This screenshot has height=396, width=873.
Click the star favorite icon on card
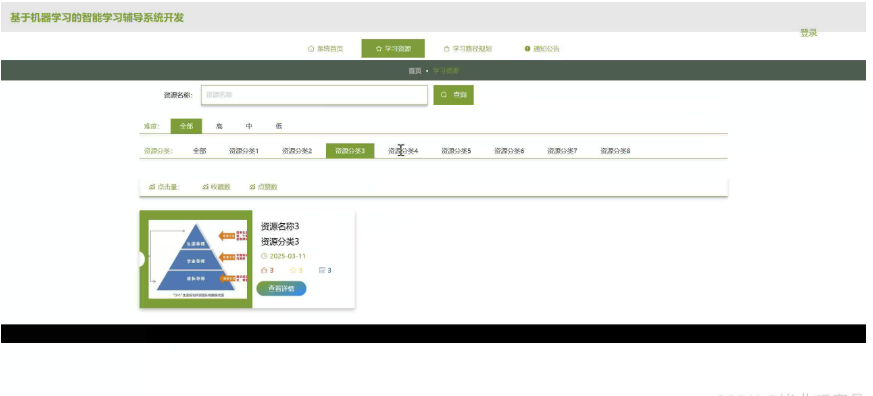[293, 271]
